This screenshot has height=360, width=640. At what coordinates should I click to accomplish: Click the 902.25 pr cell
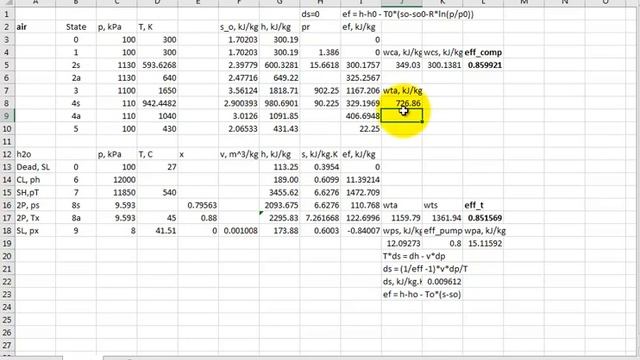pos(320,91)
